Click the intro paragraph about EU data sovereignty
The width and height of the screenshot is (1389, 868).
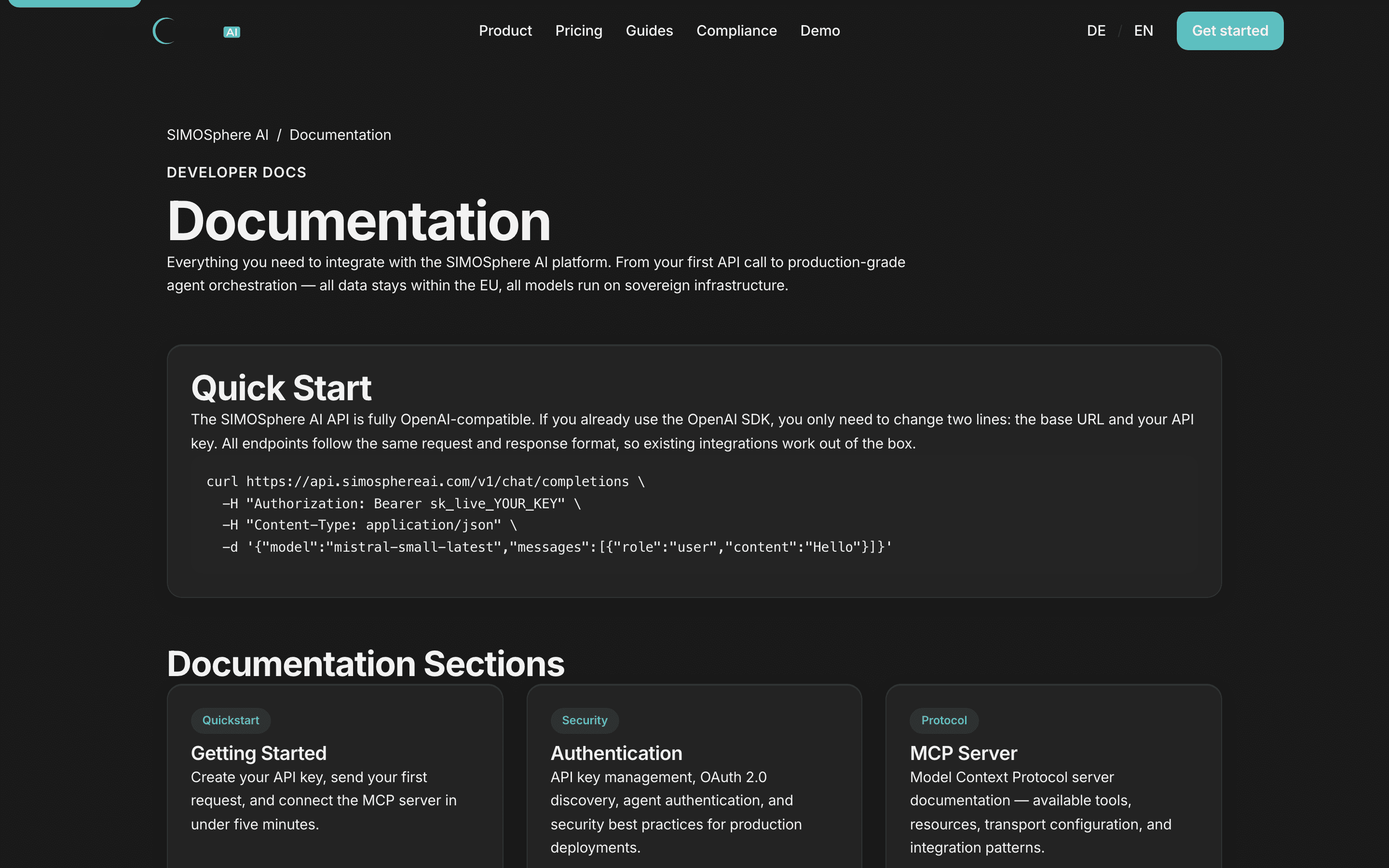(x=535, y=274)
